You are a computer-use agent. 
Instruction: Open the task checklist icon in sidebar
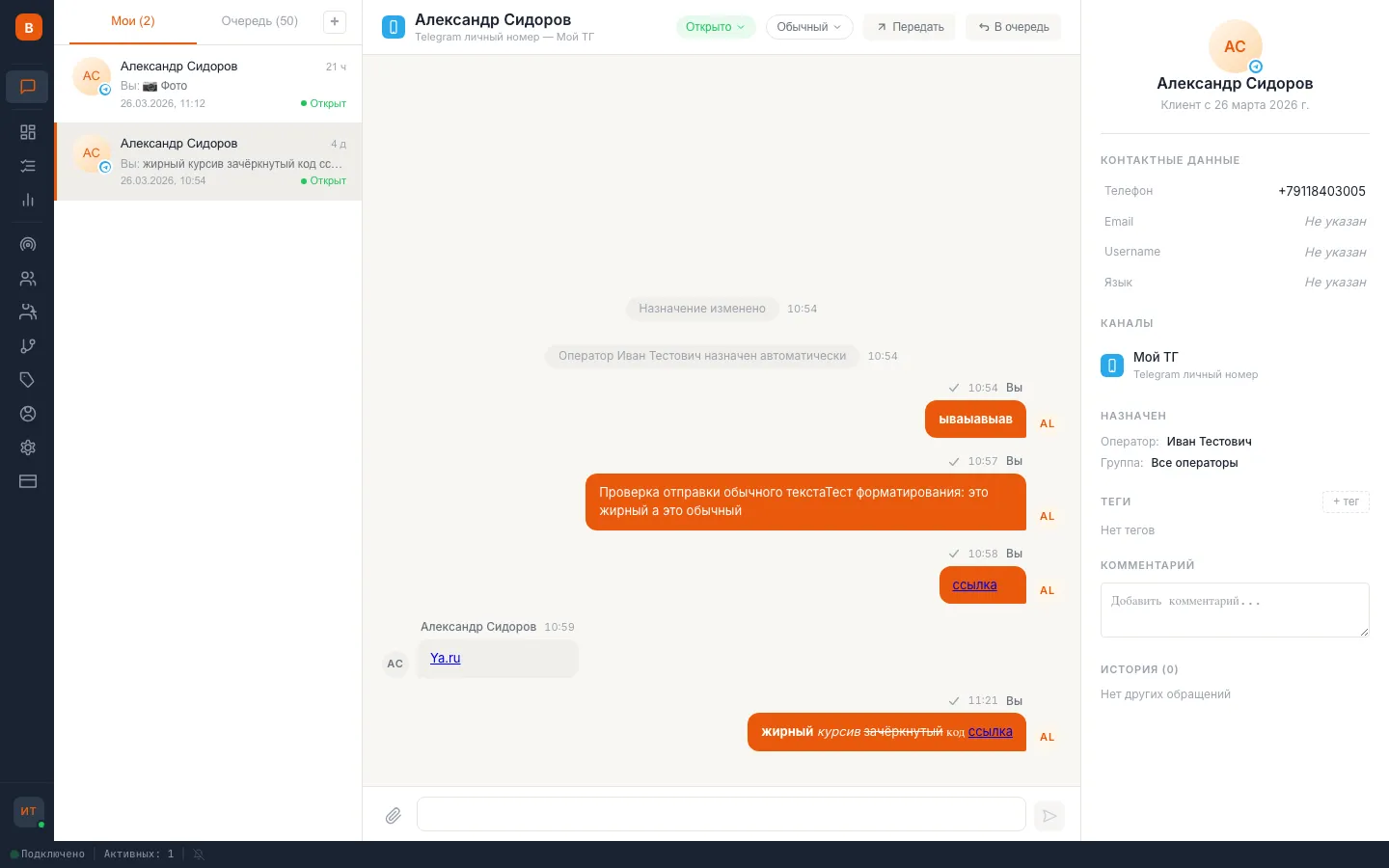28,166
